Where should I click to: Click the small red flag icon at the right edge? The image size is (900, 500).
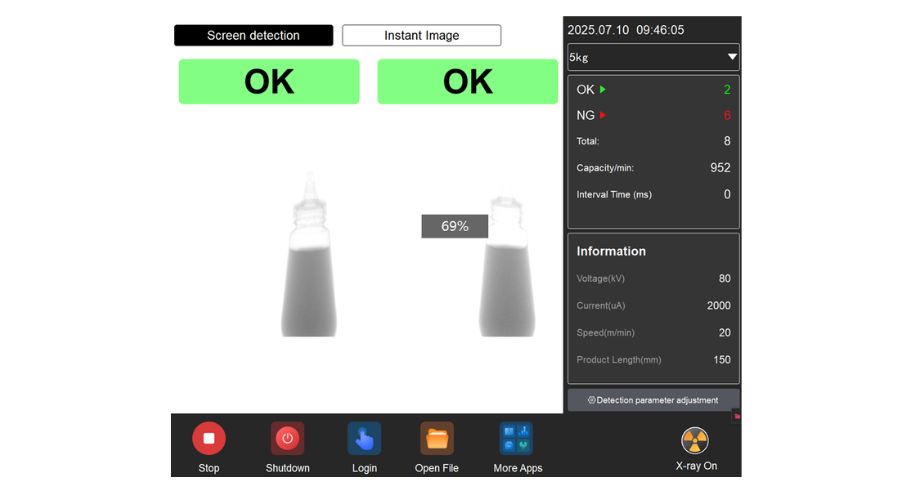pyautogui.click(x=737, y=414)
